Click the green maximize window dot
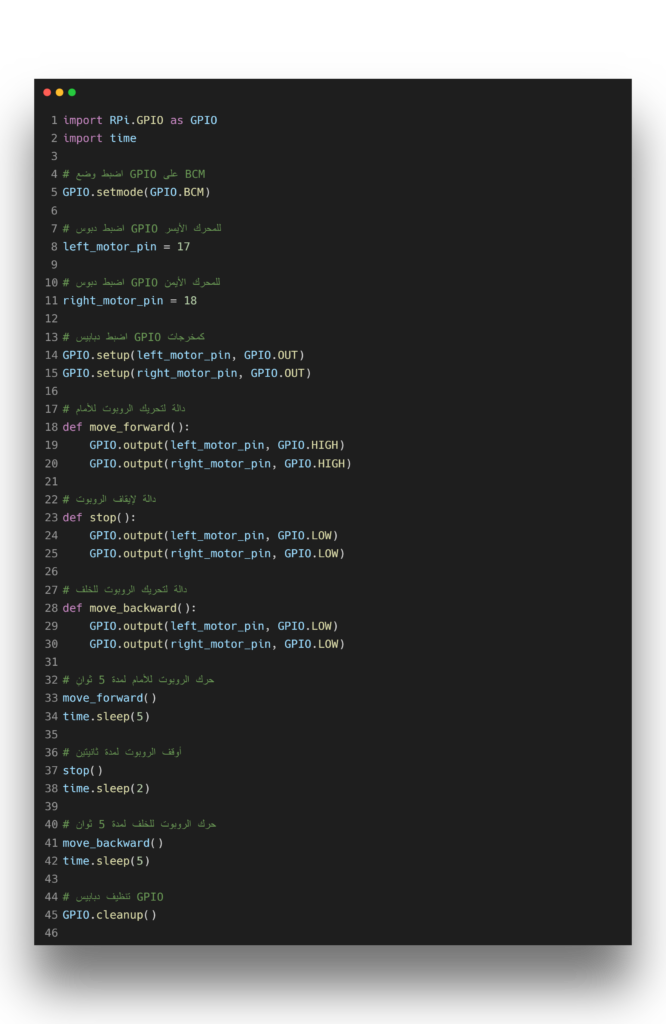666x1024 pixels. point(72,92)
